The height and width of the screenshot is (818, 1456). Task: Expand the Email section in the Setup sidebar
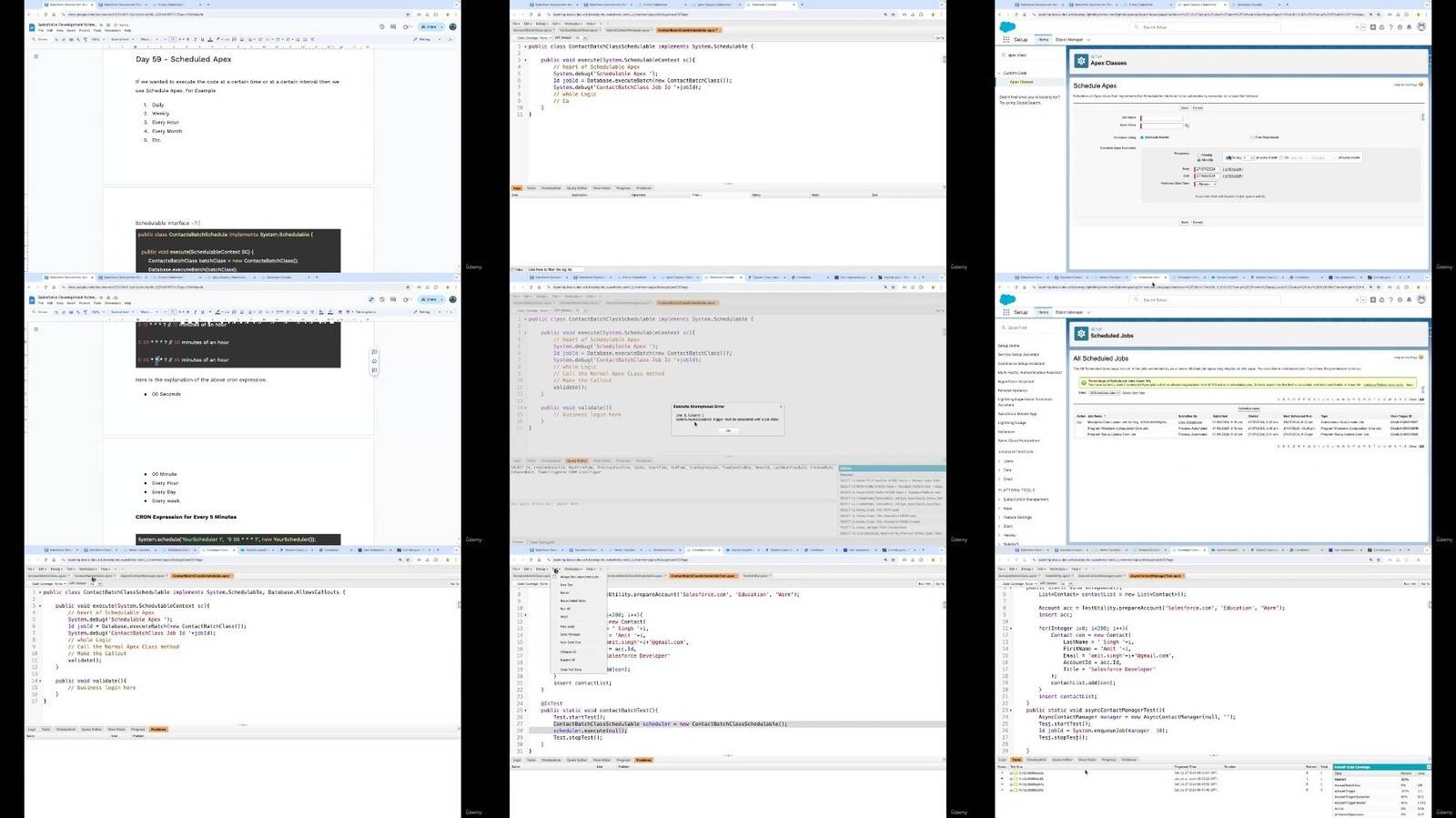(1001, 479)
